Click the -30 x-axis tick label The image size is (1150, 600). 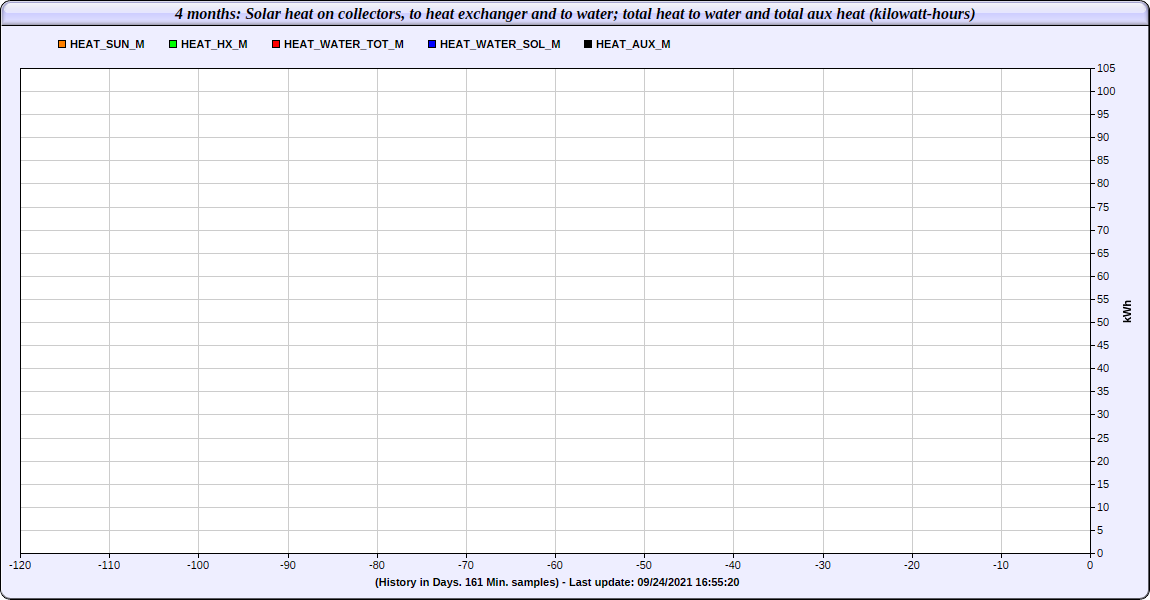823,565
